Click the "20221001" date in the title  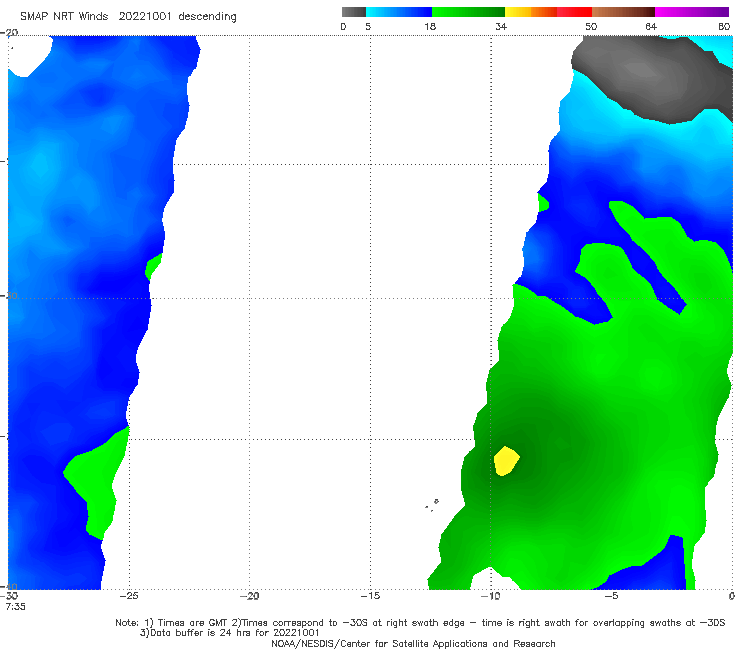point(145,17)
